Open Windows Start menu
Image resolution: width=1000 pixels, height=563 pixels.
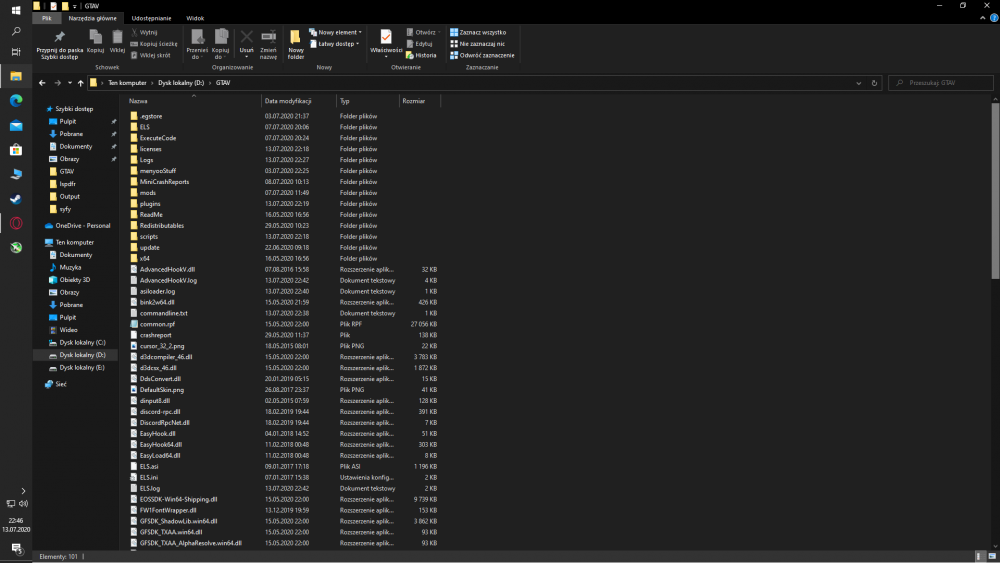click(16, 10)
